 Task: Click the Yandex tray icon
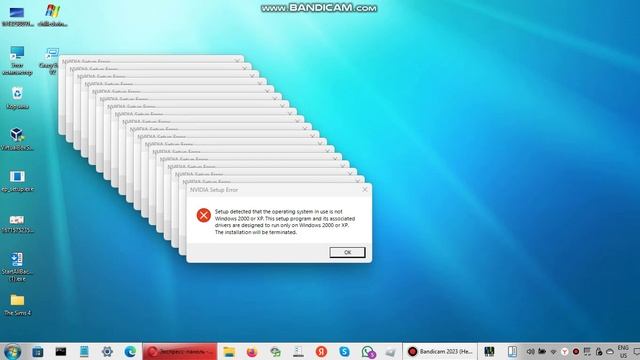pyautogui.click(x=564, y=351)
